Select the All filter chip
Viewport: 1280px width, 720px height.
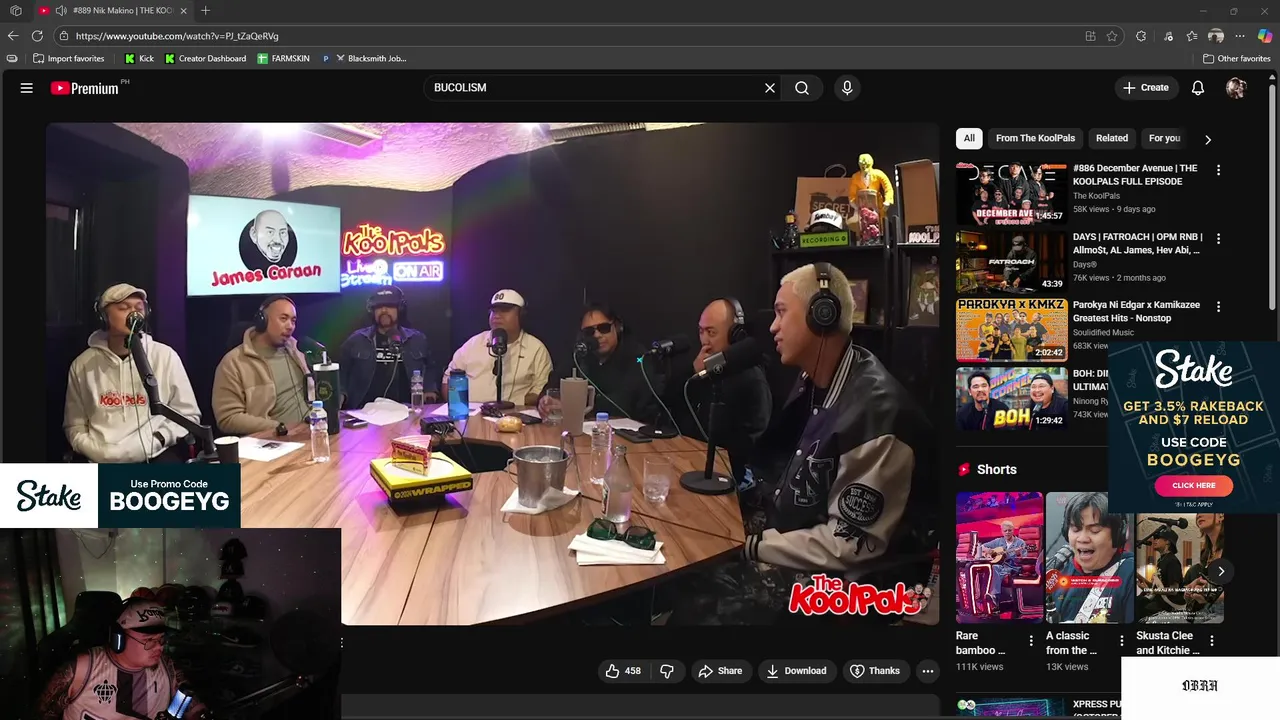coord(969,138)
